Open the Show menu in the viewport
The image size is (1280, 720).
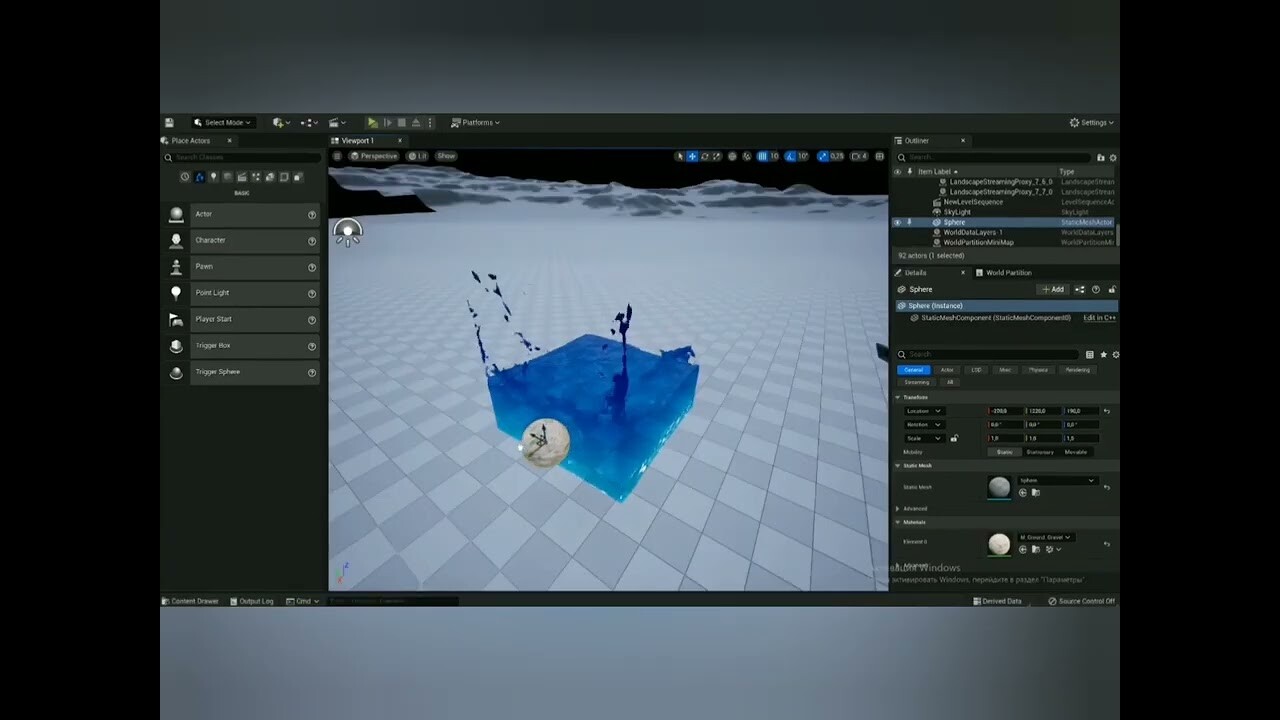coord(446,156)
